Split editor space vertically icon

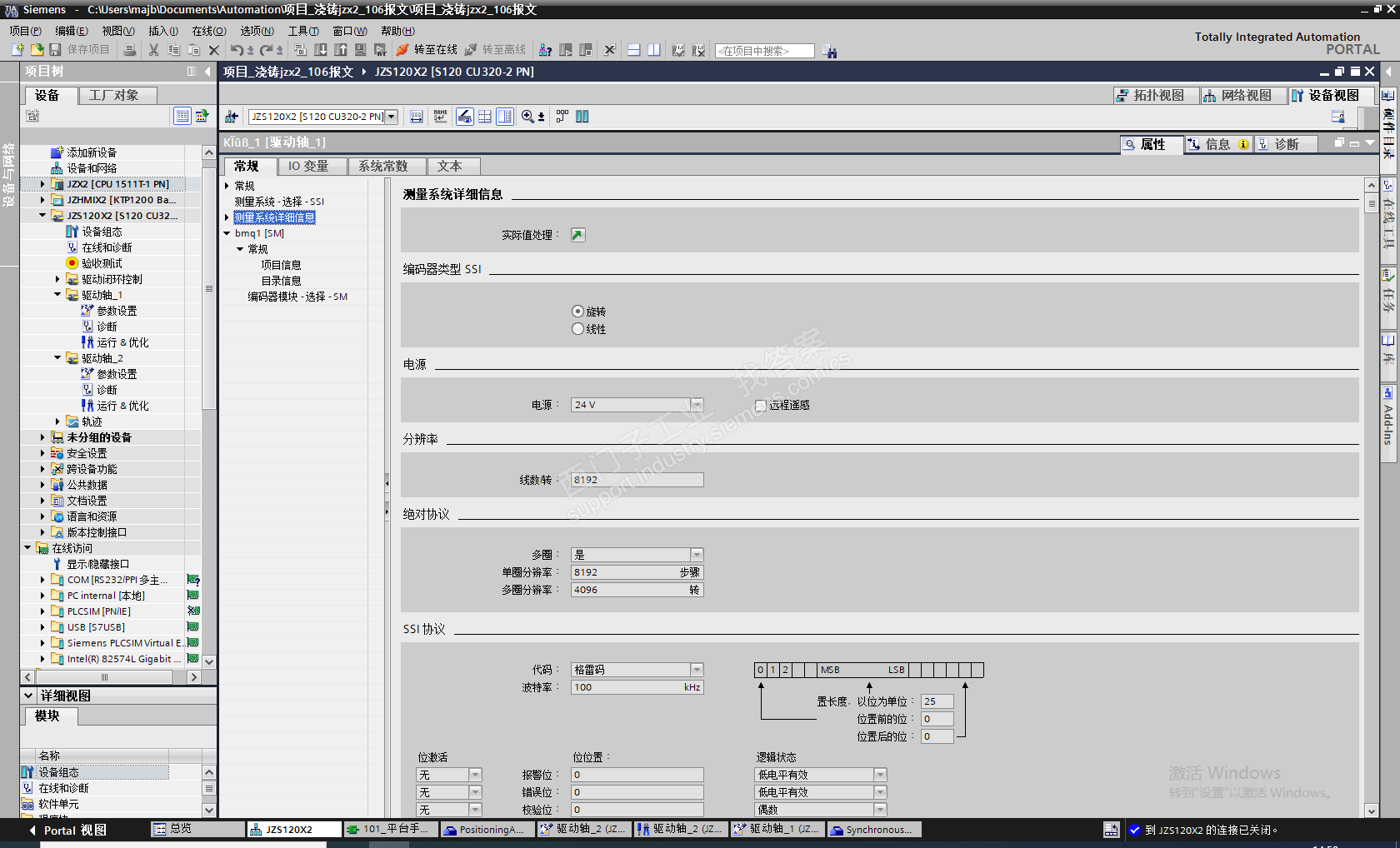point(654,50)
